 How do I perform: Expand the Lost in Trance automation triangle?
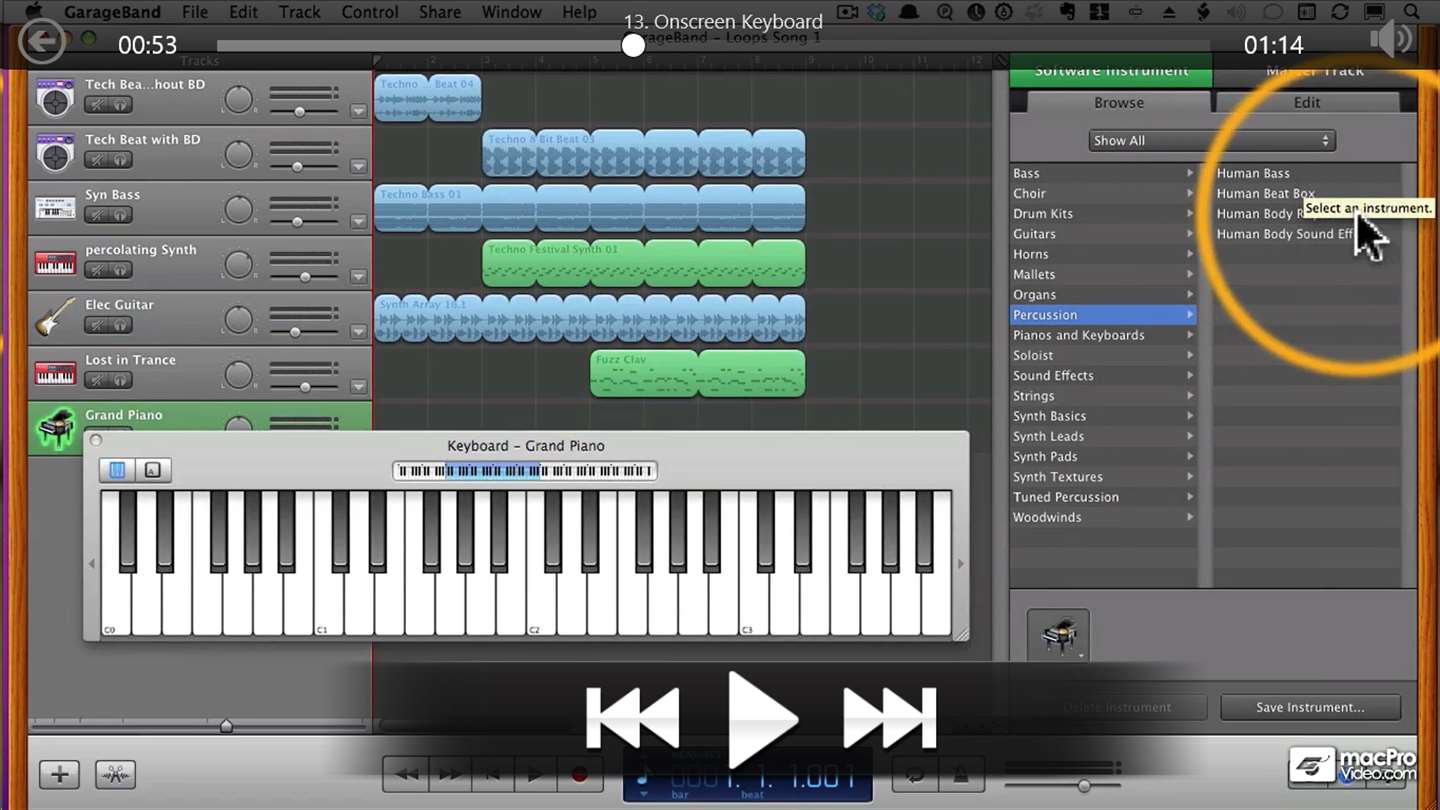click(x=358, y=386)
